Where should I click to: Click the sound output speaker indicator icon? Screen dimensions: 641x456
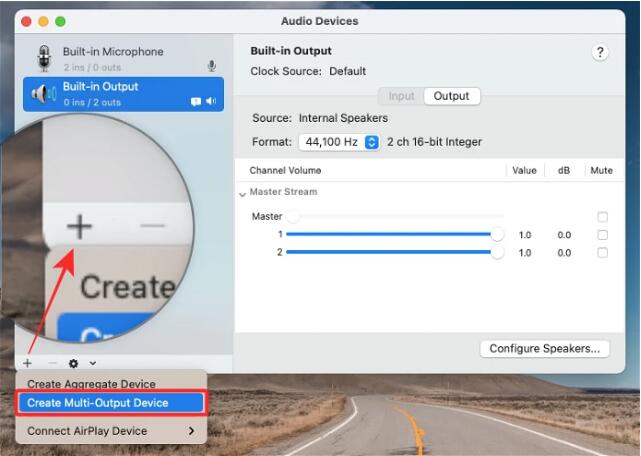point(211,102)
